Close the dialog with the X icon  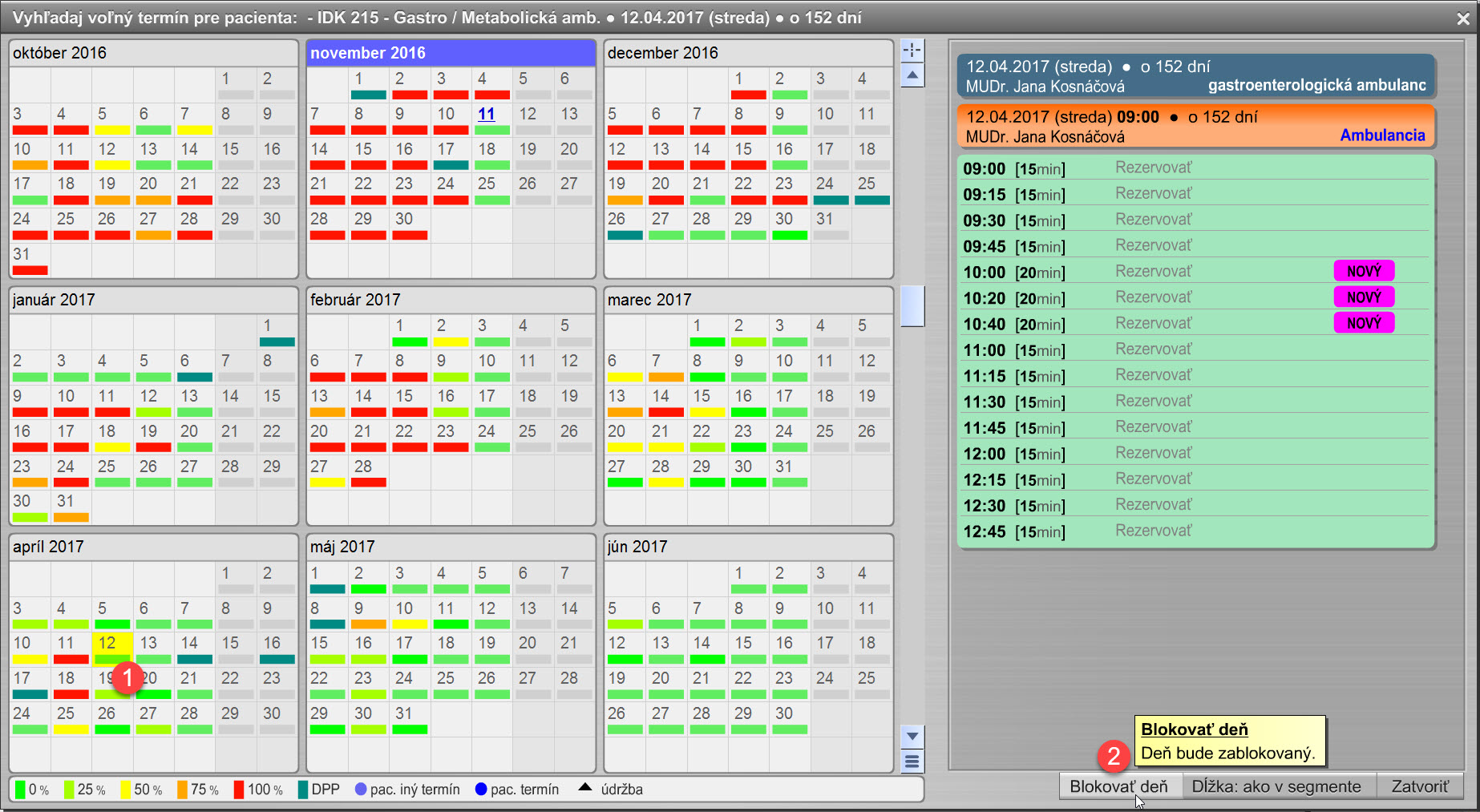tap(1463, 18)
